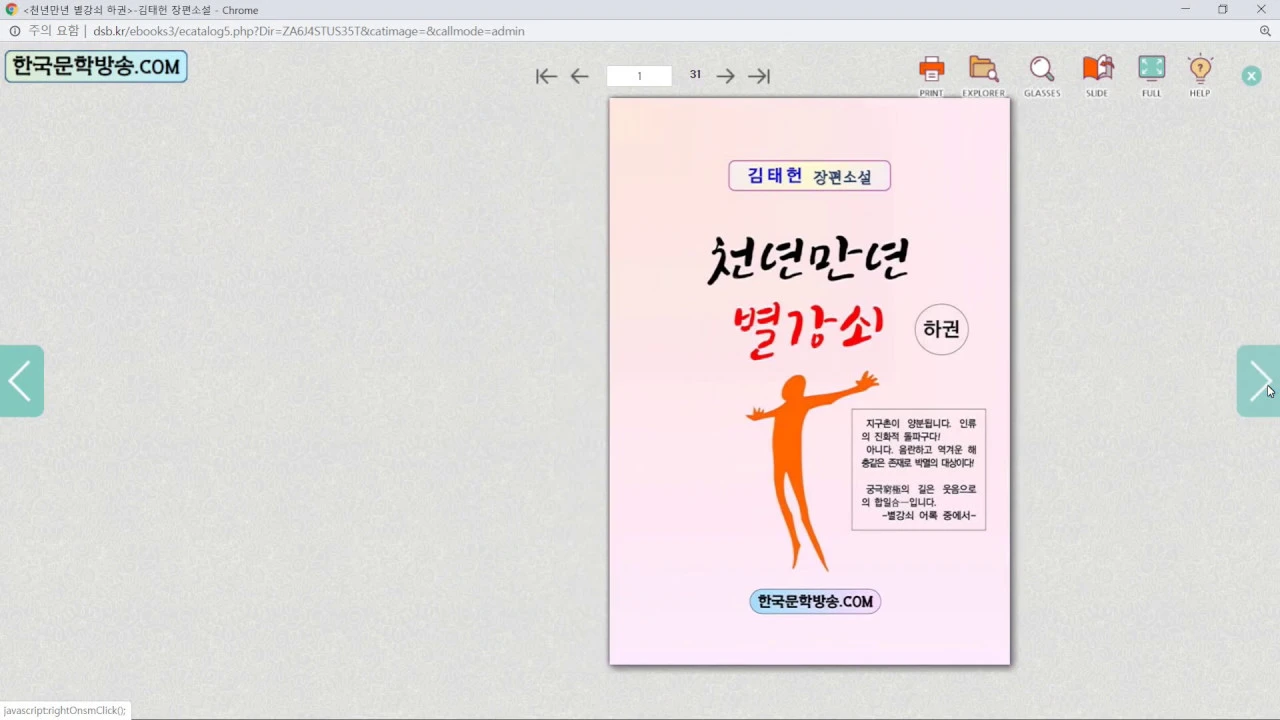
Task: Click the right side next page tab
Action: [1258, 381]
